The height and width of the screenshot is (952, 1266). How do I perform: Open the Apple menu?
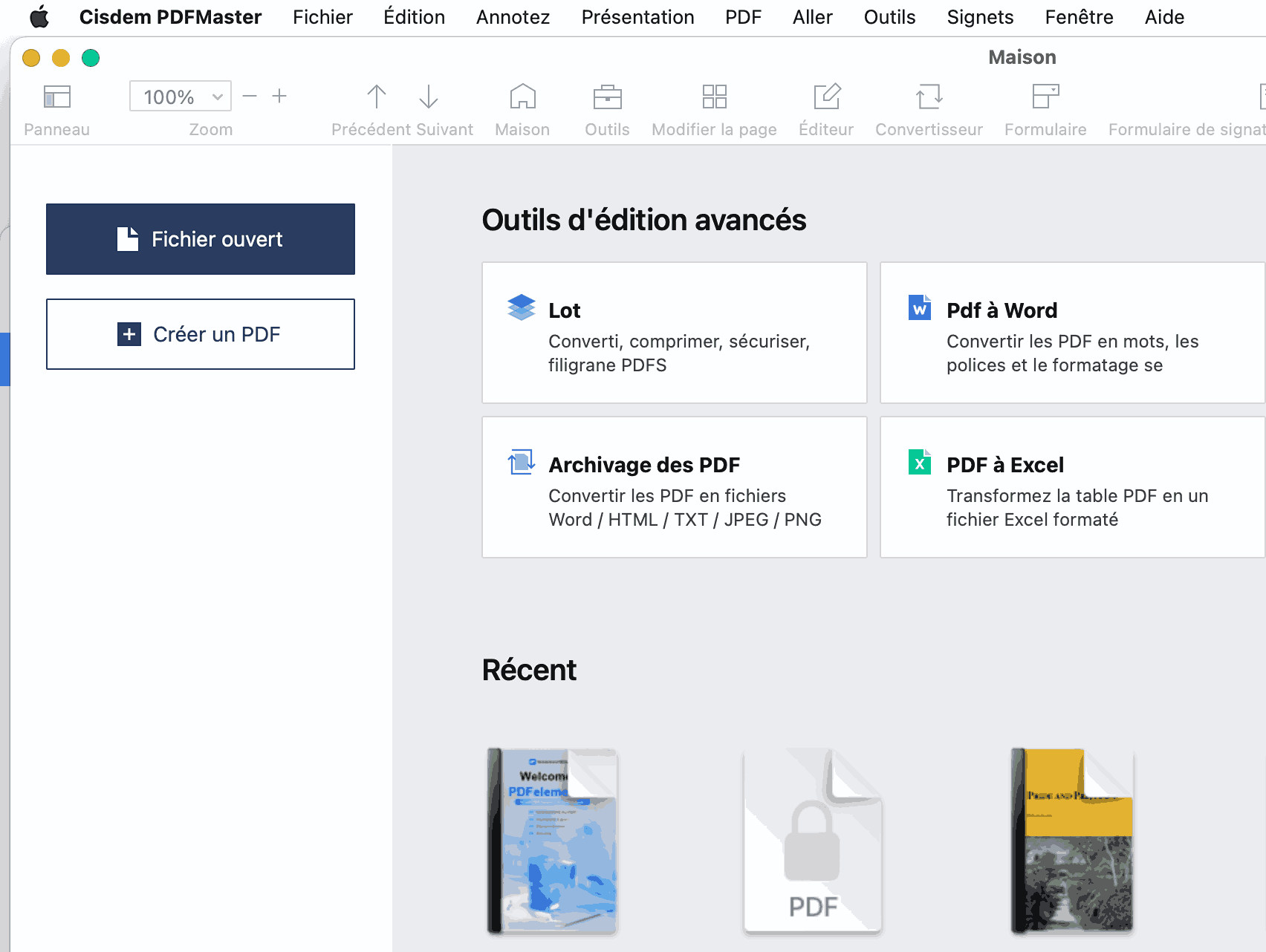click(39, 16)
